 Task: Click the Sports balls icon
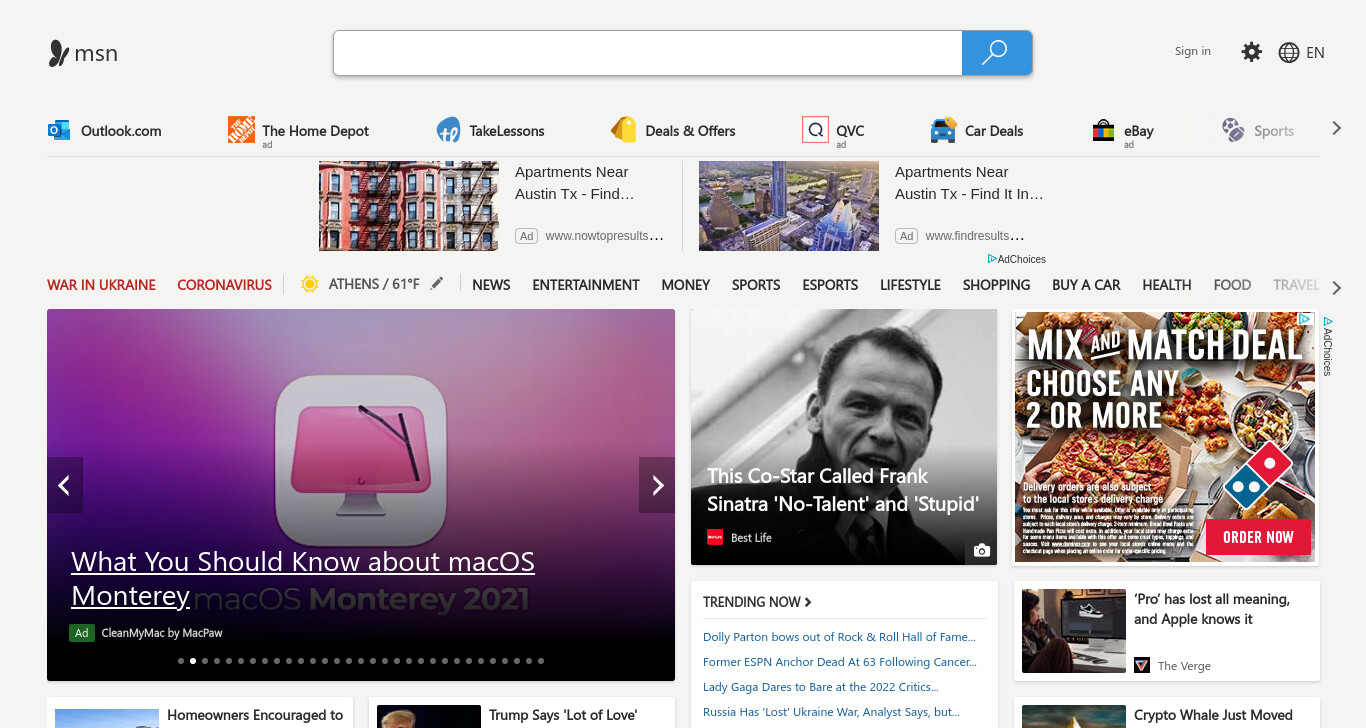[1232, 130]
